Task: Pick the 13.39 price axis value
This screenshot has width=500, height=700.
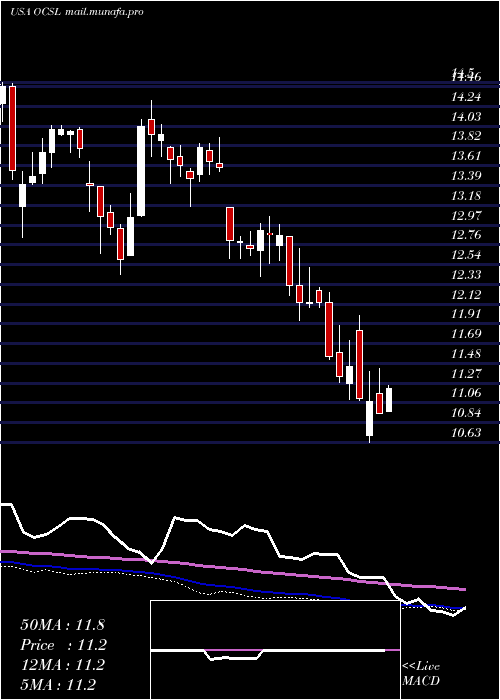Action: pyautogui.click(x=466, y=175)
